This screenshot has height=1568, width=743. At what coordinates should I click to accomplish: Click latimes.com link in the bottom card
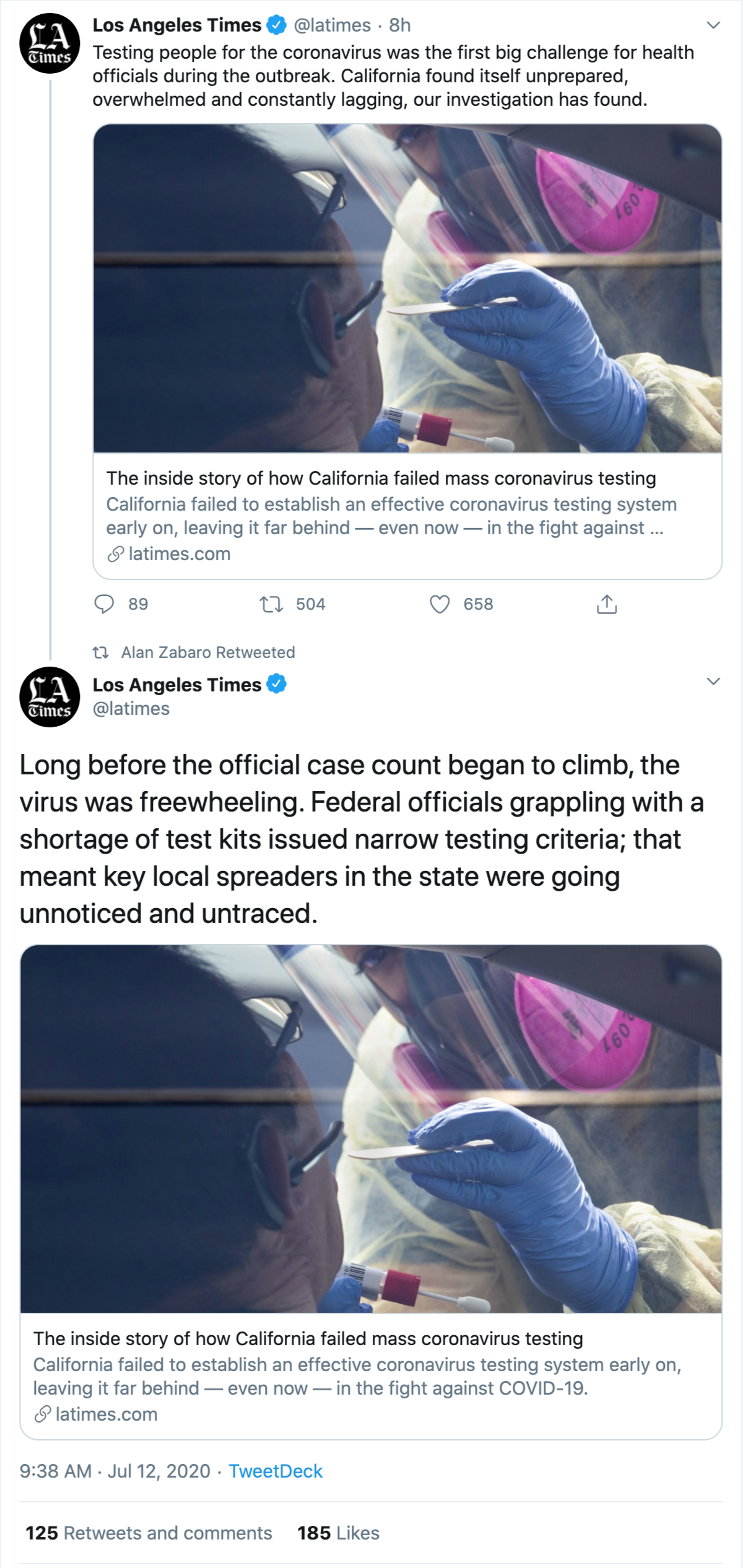(x=106, y=1414)
